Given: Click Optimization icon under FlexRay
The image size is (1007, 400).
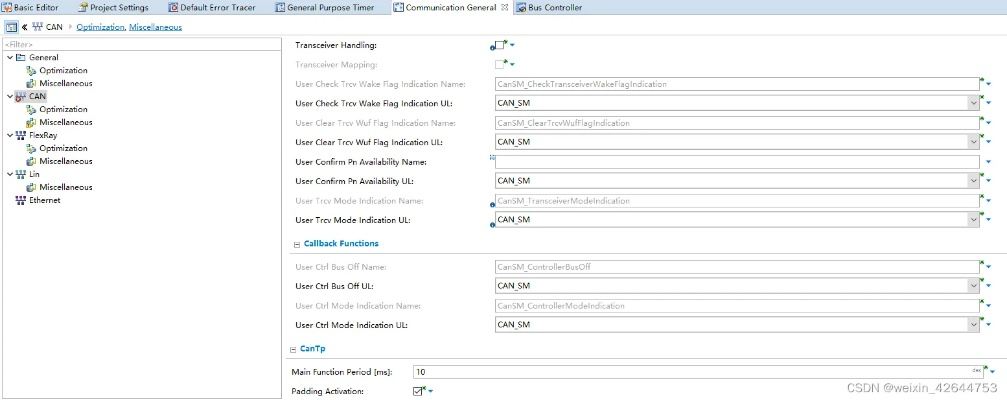Looking at the screenshot, I should (x=31, y=148).
